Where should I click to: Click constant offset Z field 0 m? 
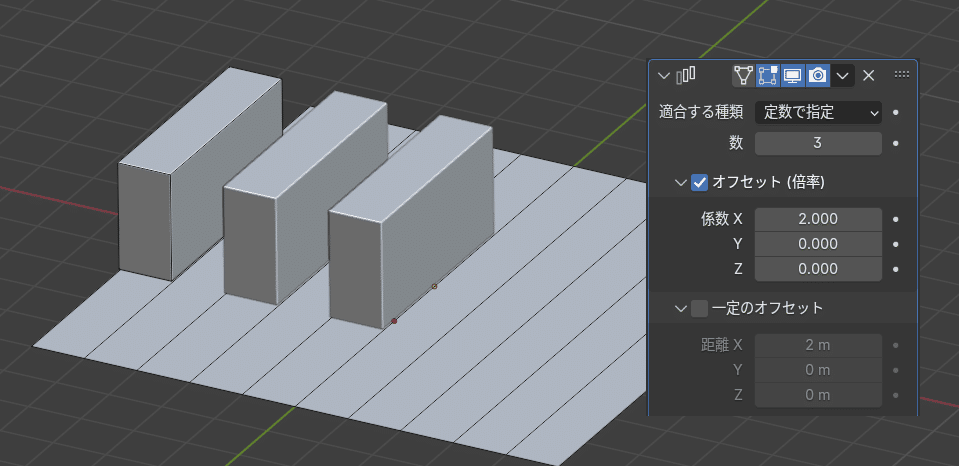coord(818,395)
